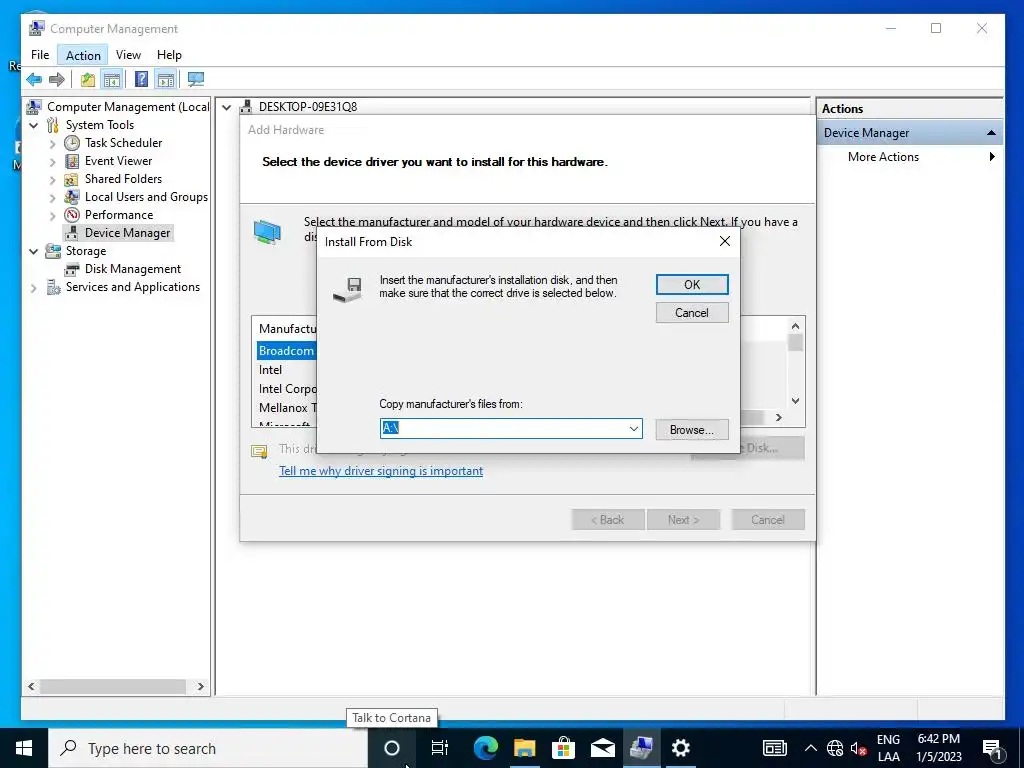
Task: Select Event Viewer in the tree
Action: pyautogui.click(x=118, y=161)
